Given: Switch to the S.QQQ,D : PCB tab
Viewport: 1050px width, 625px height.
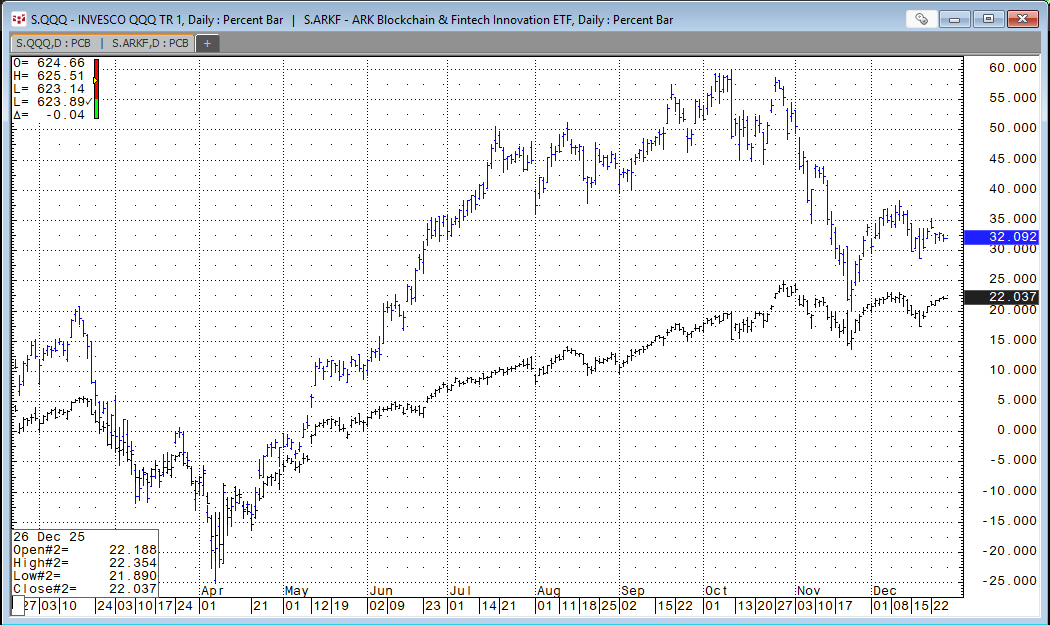Looking at the screenshot, I should click(x=52, y=43).
